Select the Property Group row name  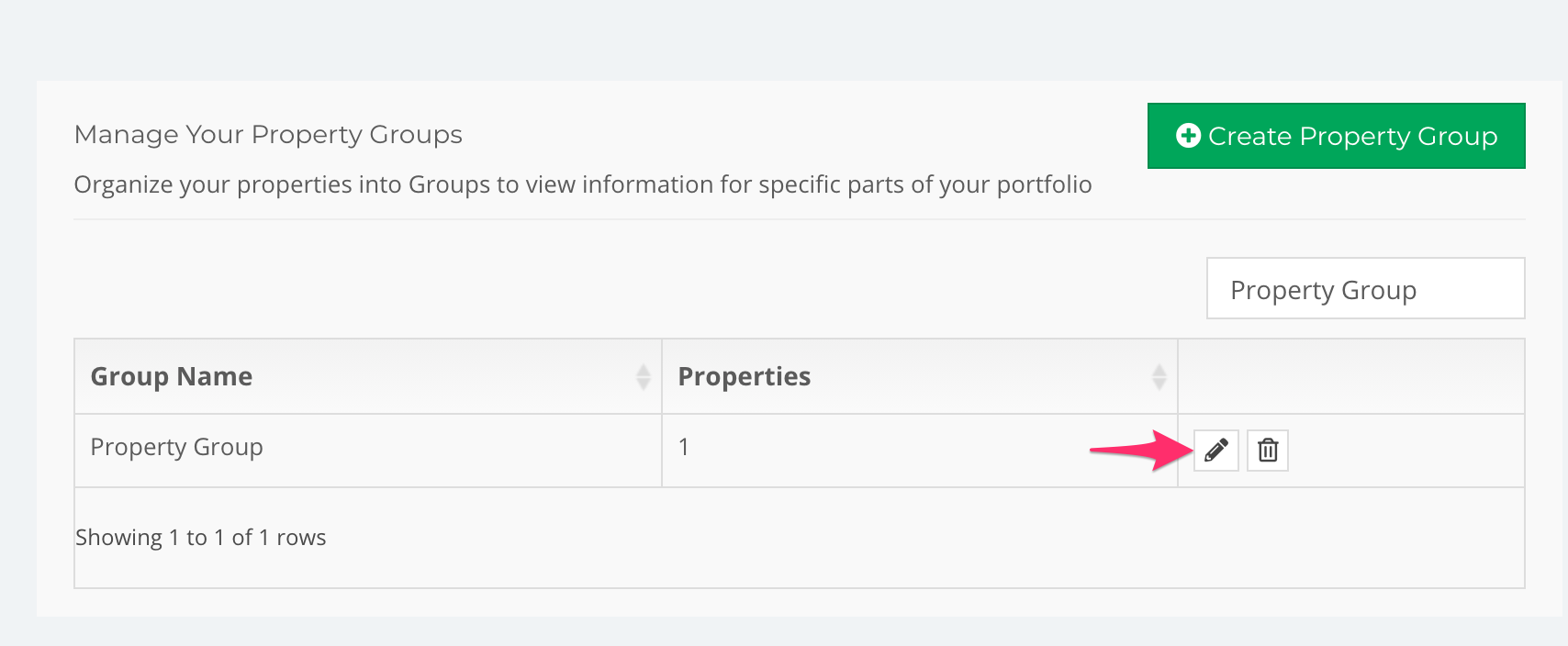176,447
